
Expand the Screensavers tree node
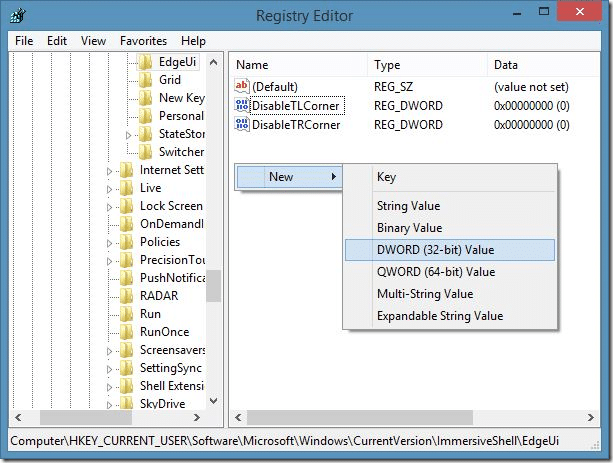[109, 351]
